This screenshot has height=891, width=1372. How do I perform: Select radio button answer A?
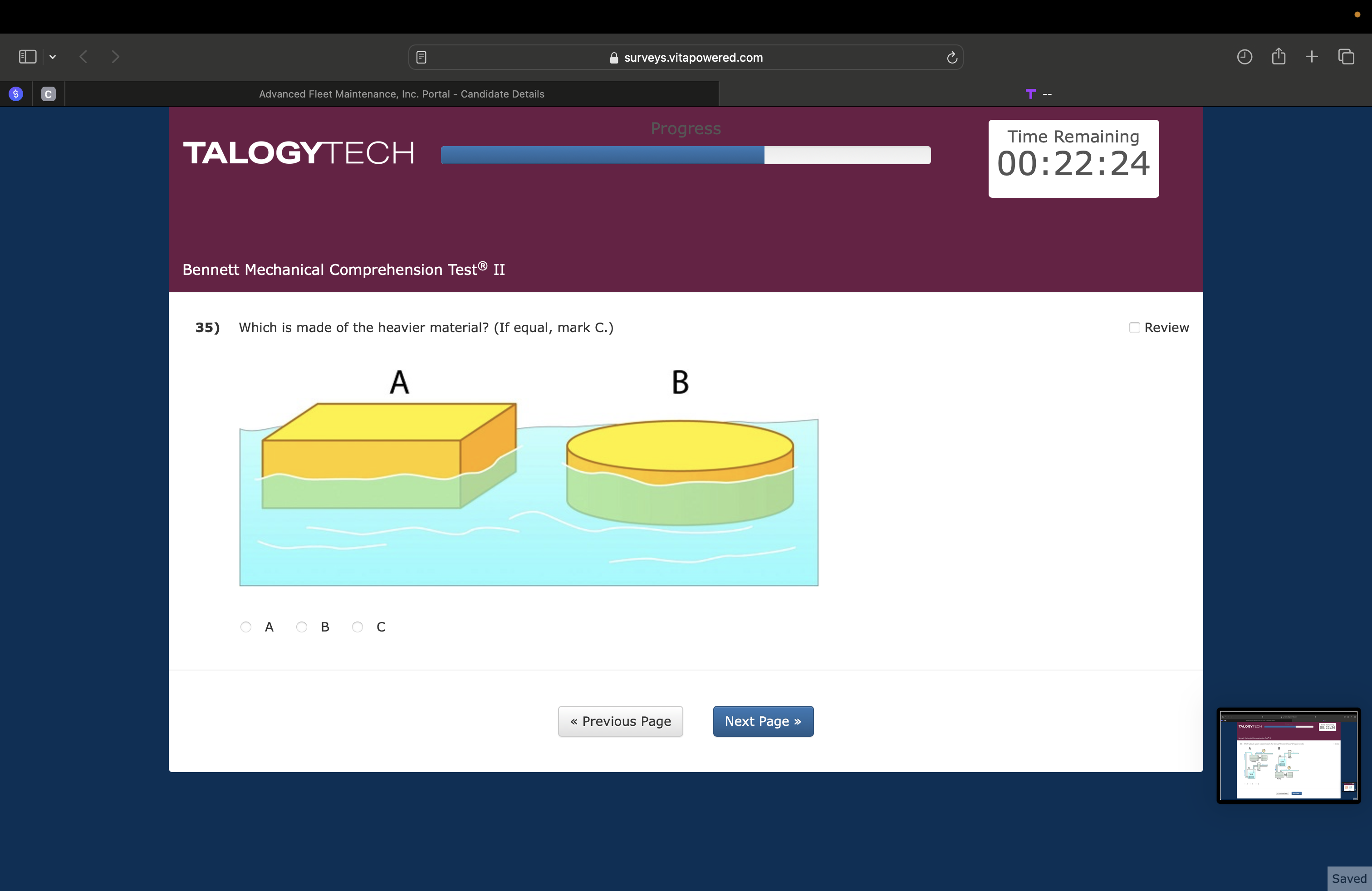pos(245,627)
